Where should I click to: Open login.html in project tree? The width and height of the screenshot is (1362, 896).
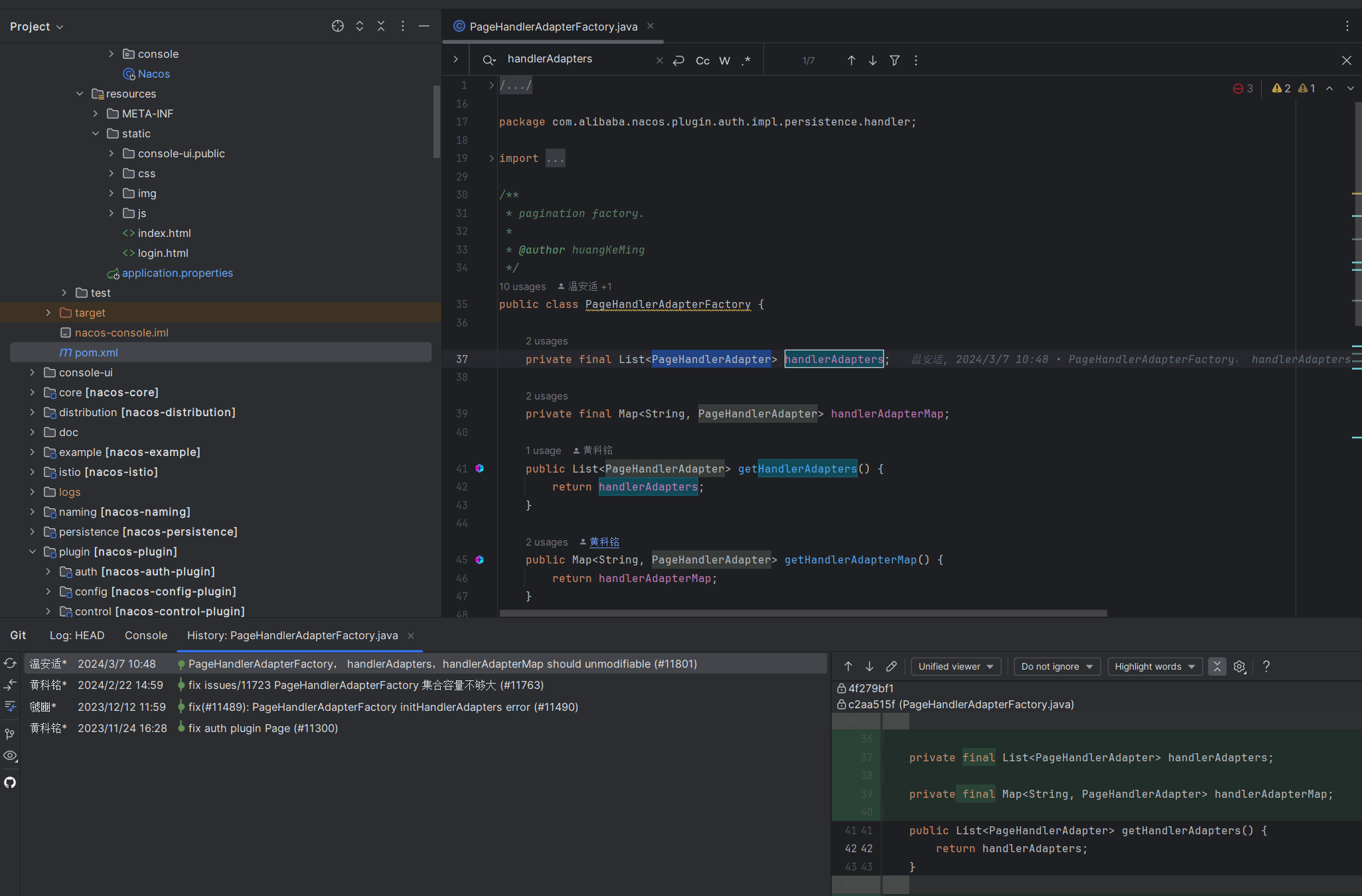163,253
